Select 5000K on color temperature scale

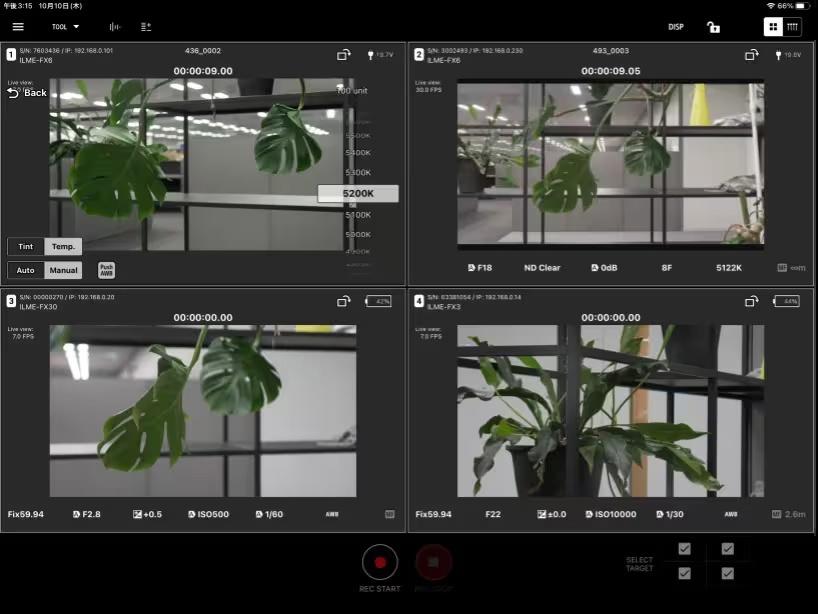pyautogui.click(x=358, y=235)
